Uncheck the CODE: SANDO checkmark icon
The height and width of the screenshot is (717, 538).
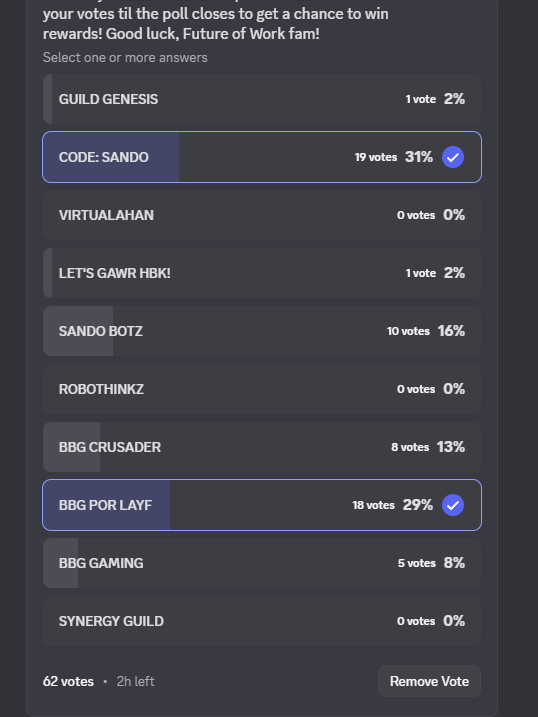(453, 157)
